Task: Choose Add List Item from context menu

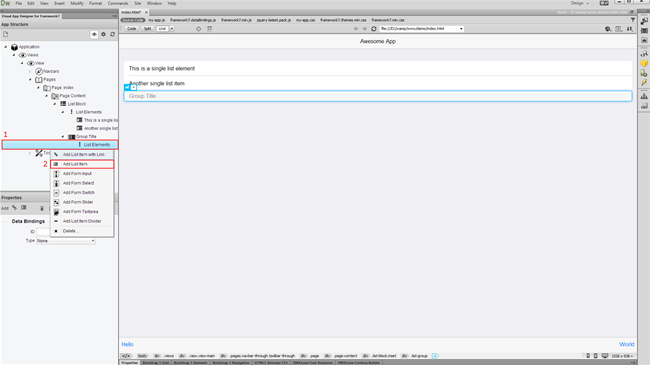Action: 82,164
